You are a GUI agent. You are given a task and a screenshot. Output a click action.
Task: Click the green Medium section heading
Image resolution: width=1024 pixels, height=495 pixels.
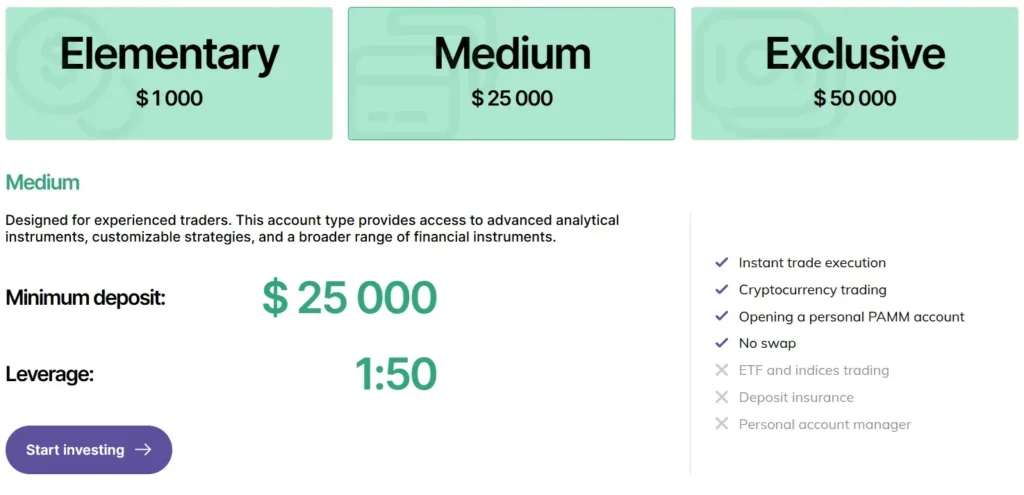click(x=42, y=183)
